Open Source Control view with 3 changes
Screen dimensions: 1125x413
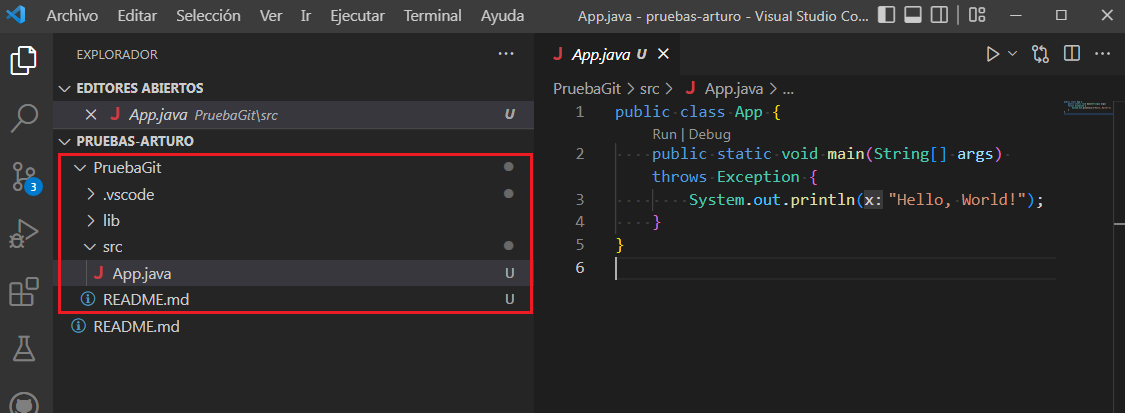26,177
